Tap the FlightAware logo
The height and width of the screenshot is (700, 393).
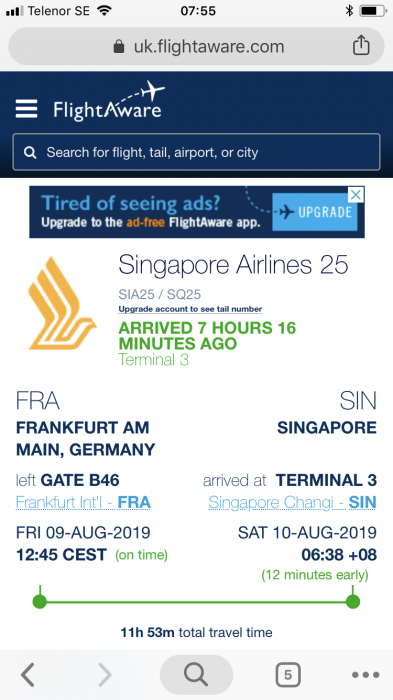click(108, 101)
